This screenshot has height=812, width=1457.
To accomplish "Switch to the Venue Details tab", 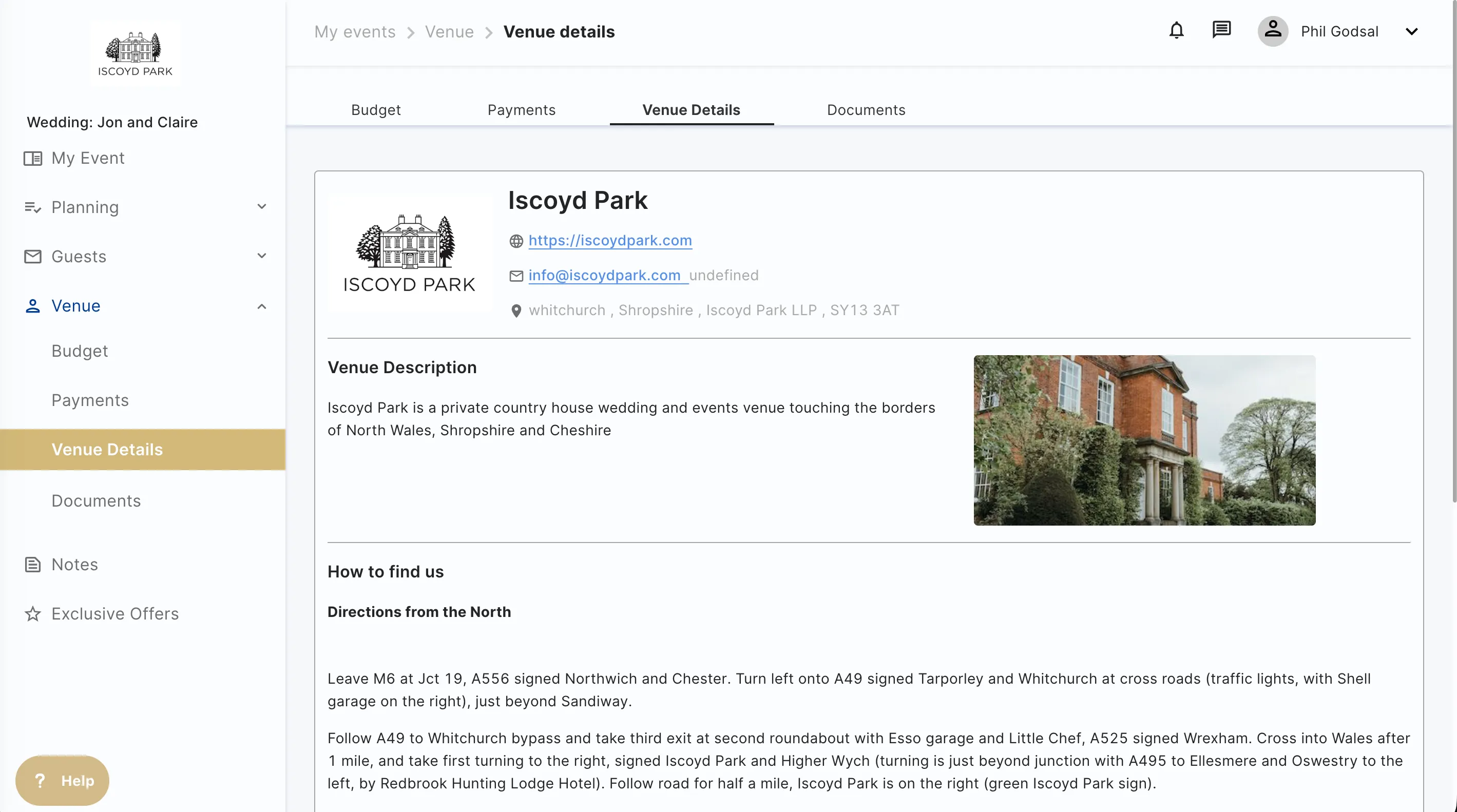I will 691,110.
